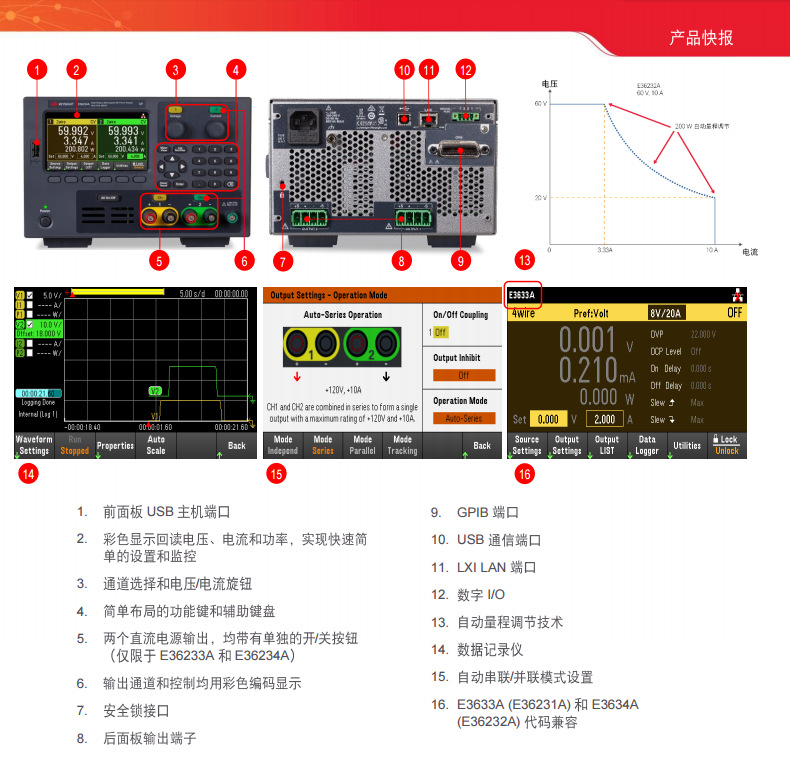
Task: Click list item 数字 I/O
Action: pos(481,595)
